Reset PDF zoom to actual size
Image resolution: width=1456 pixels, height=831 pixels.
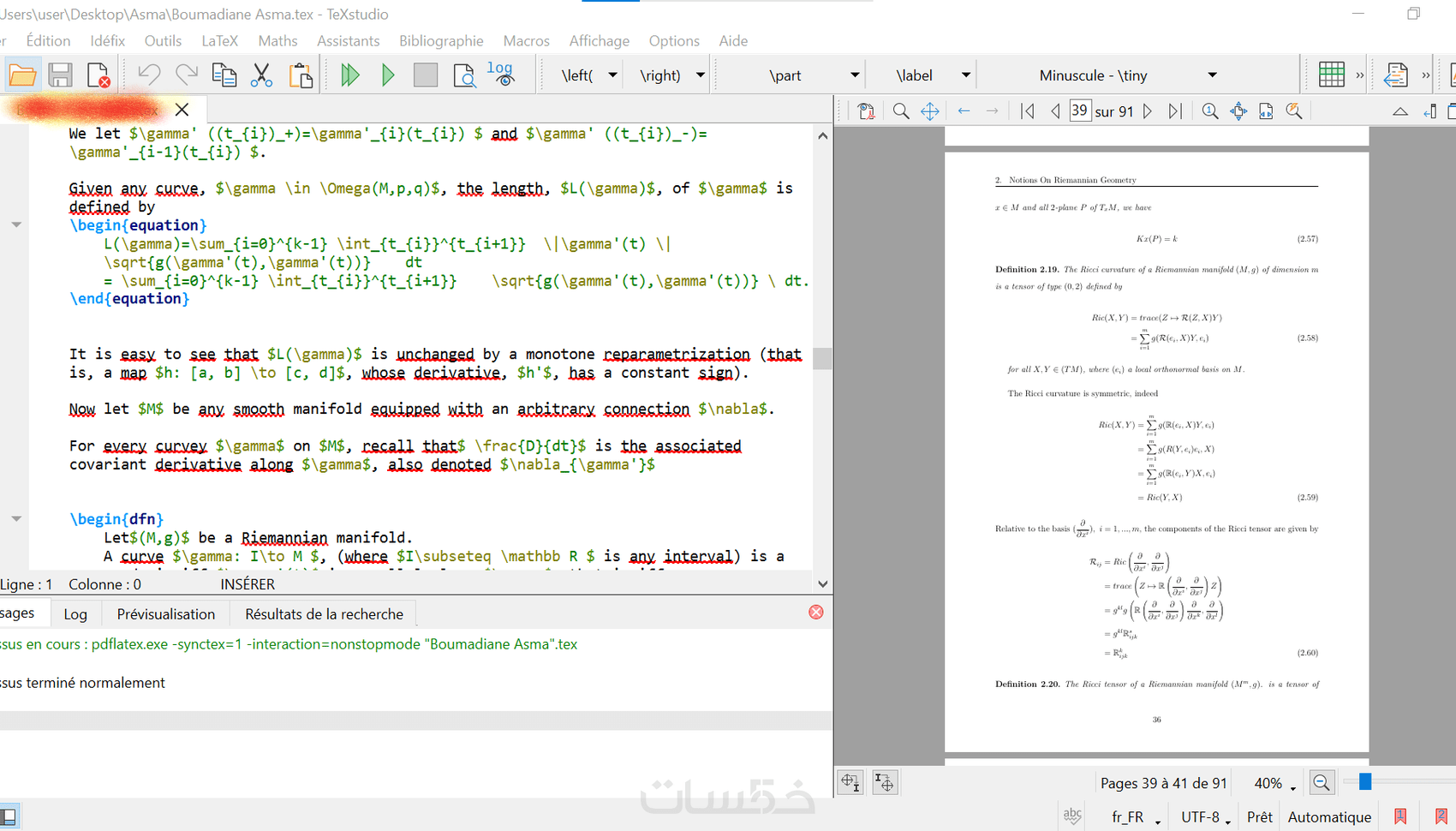[1209, 111]
